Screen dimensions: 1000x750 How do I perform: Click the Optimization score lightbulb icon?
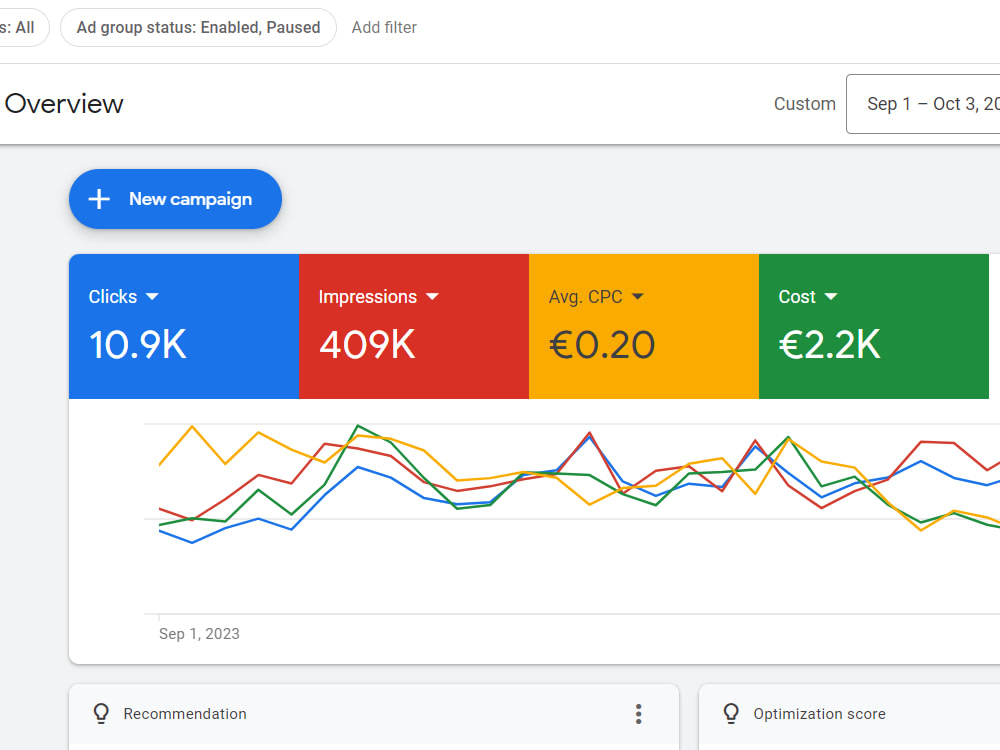click(732, 714)
